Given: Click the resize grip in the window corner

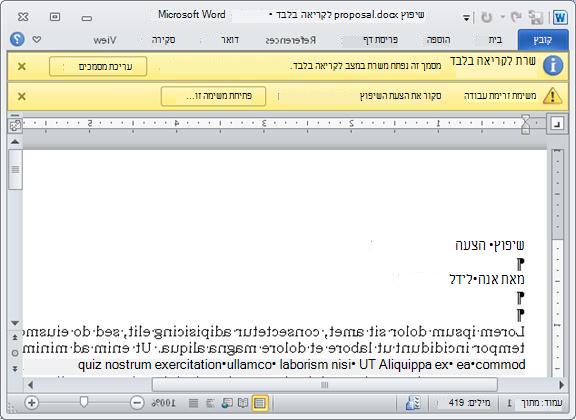Looking at the screenshot, I should pyautogui.click(x=12, y=409).
